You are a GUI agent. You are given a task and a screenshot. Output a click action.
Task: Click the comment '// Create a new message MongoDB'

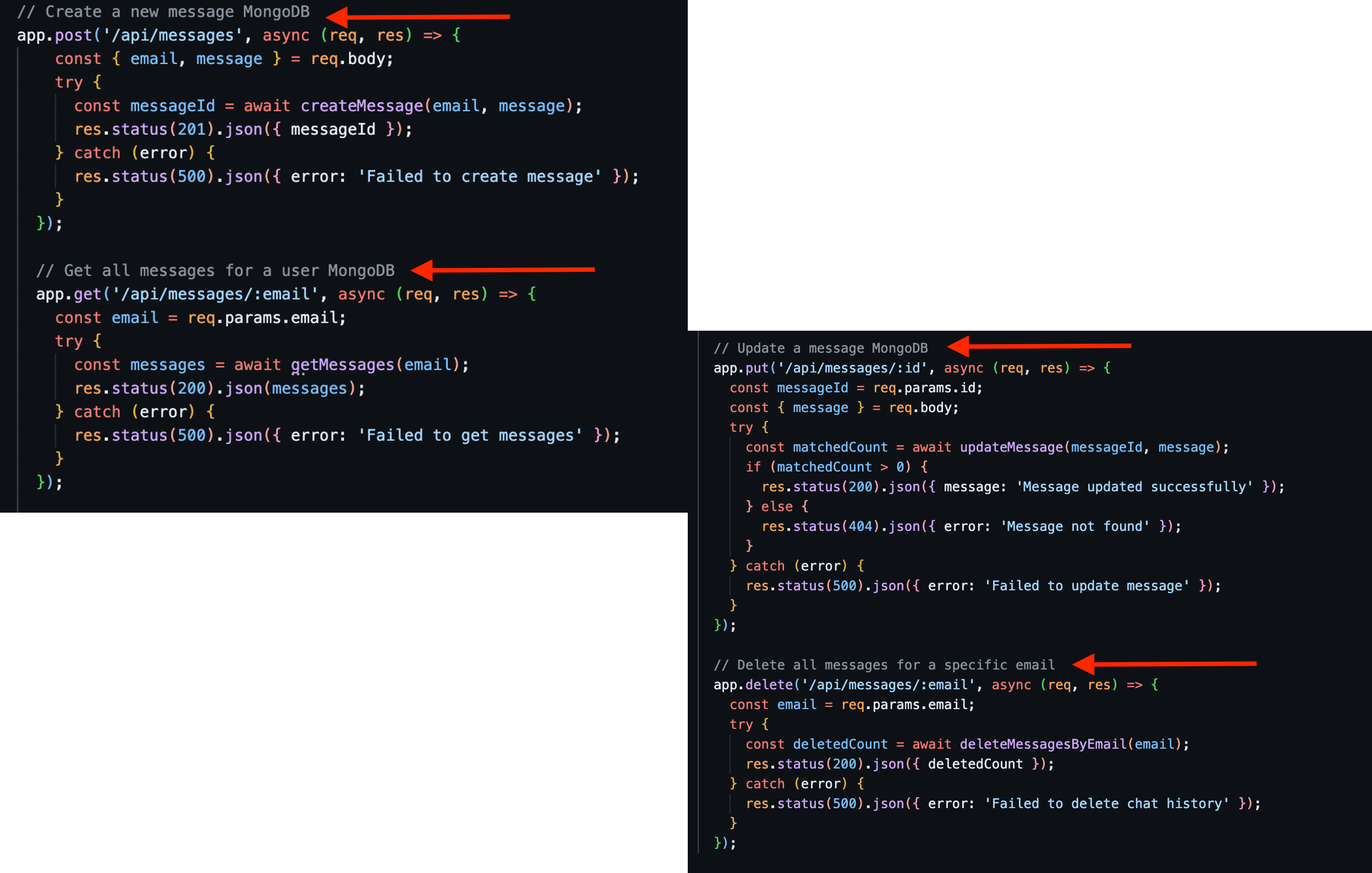[x=163, y=12]
